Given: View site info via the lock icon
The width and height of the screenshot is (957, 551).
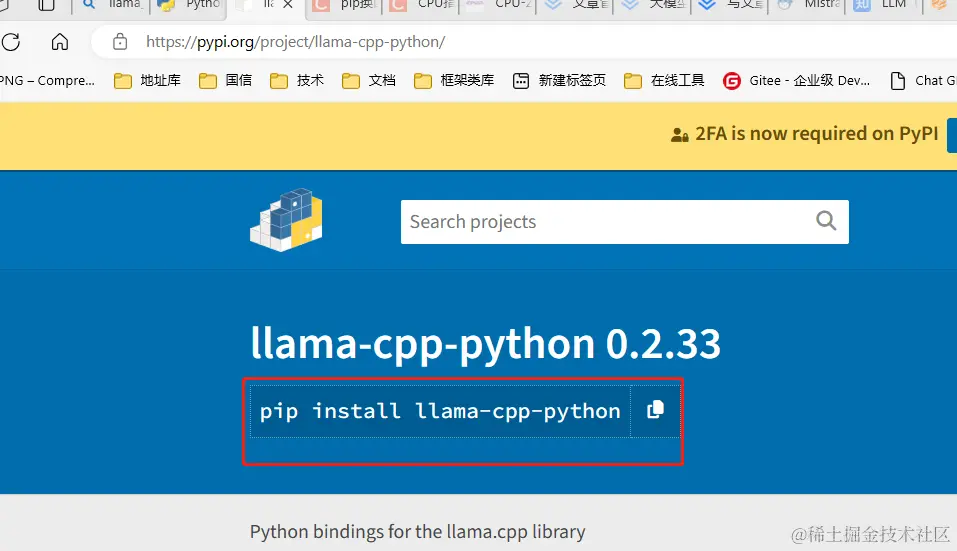Looking at the screenshot, I should 120,41.
